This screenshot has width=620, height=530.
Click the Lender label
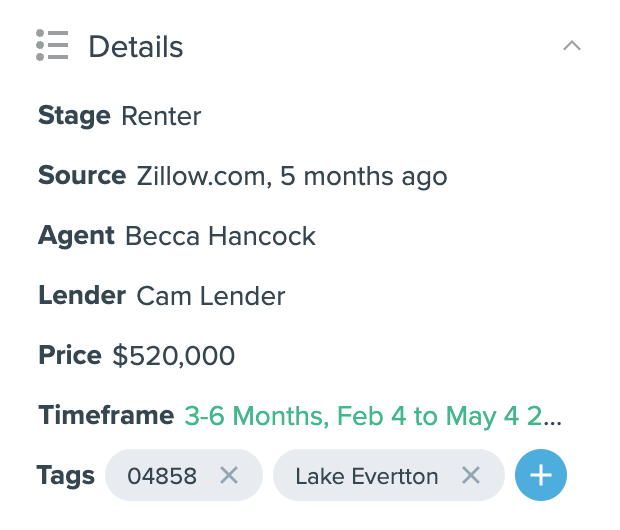(x=82, y=295)
